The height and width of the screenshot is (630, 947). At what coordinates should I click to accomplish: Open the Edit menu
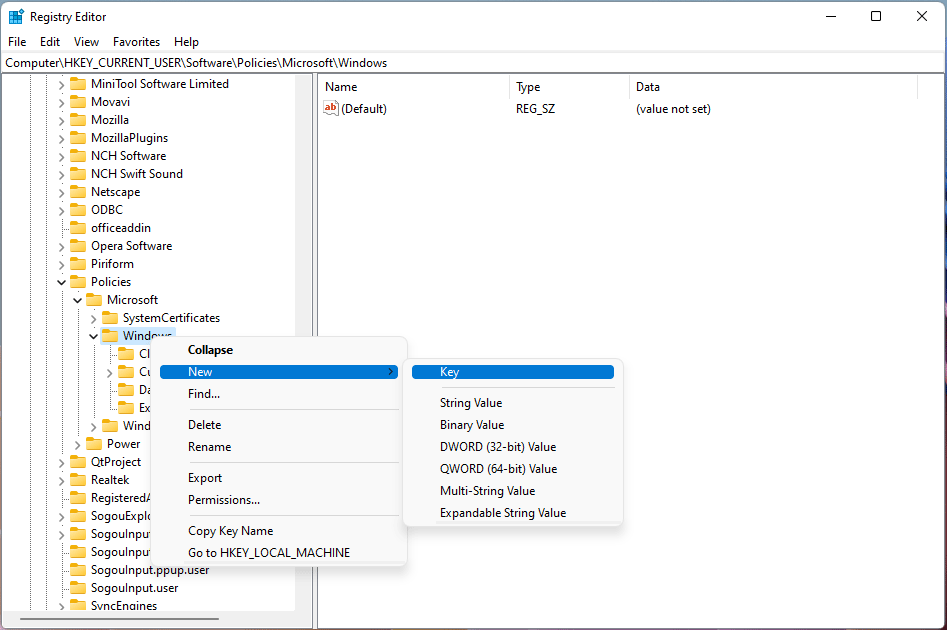pos(50,42)
